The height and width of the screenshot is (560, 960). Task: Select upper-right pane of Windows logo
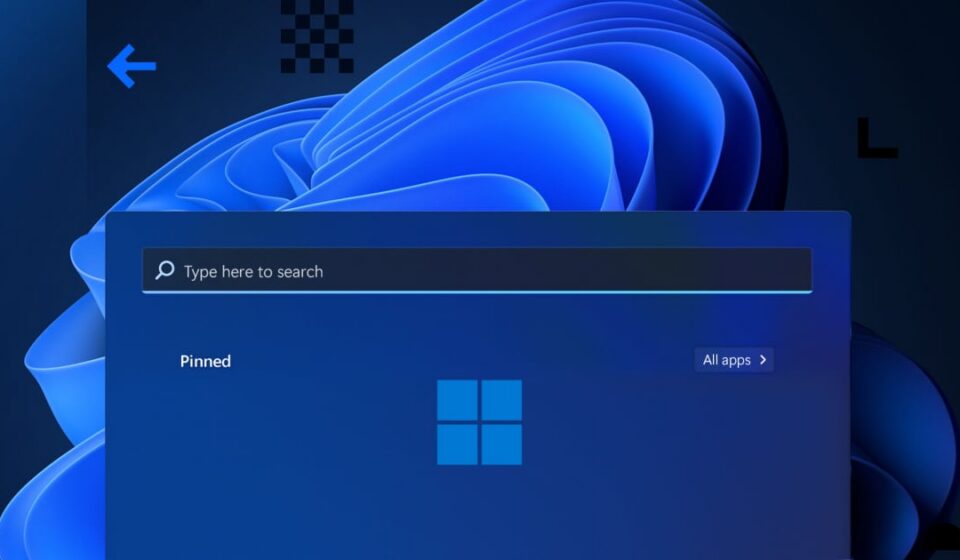click(502, 400)
